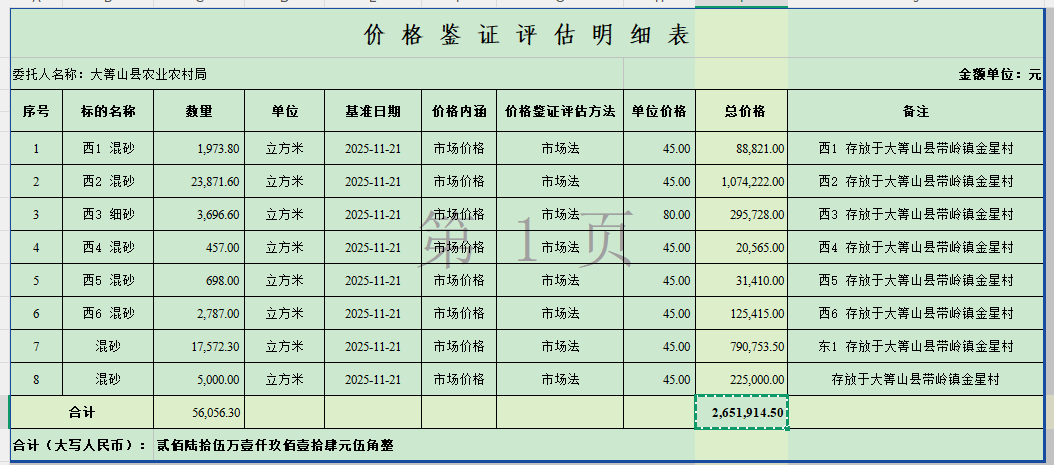This screenshot has width=1054, height=465.
Task: Click the 委托人名称:大箐山县农业农村局 cell
Action: point(317,75)
